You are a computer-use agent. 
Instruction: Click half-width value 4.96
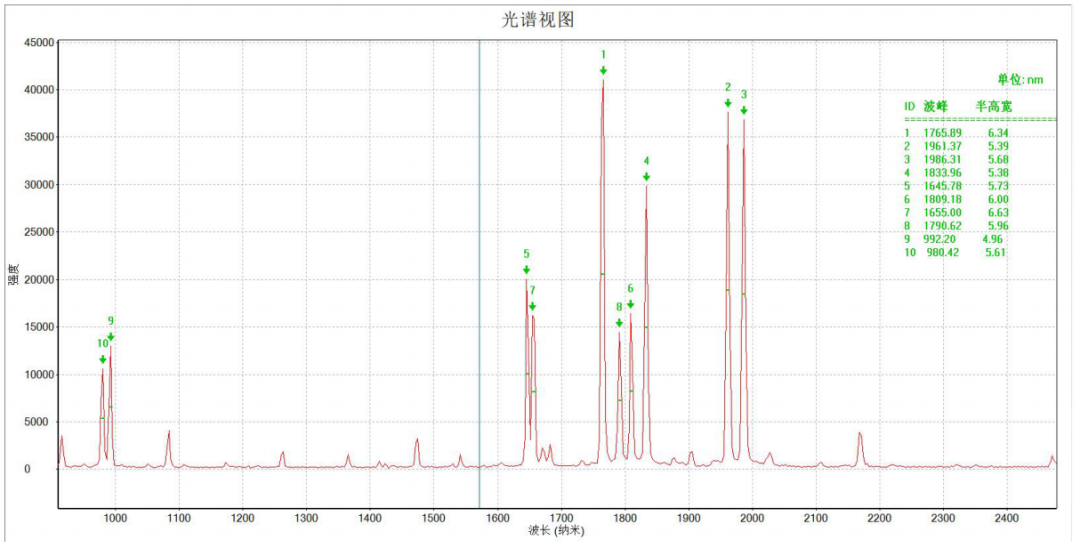pyautogui.click(x=993, y=239)
